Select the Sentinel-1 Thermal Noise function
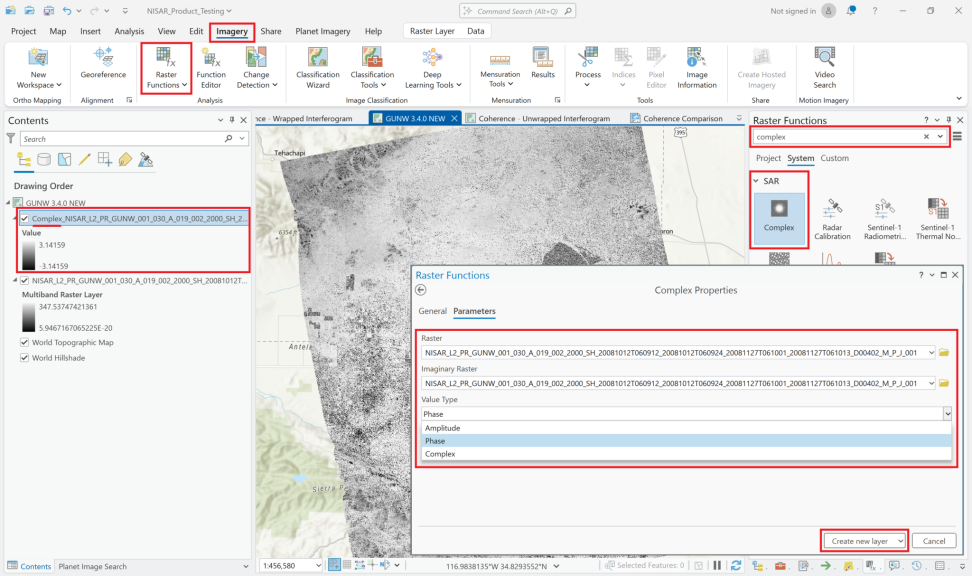 click(937, 218)
